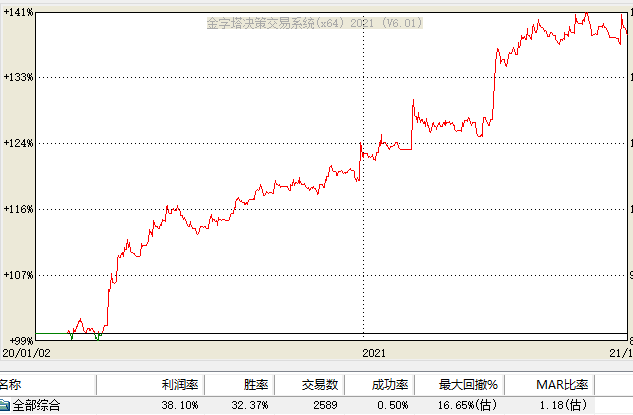This screenshot has height=415, width=633.
Task: Click the +99% axis label
Action: (x=21, y=341)
